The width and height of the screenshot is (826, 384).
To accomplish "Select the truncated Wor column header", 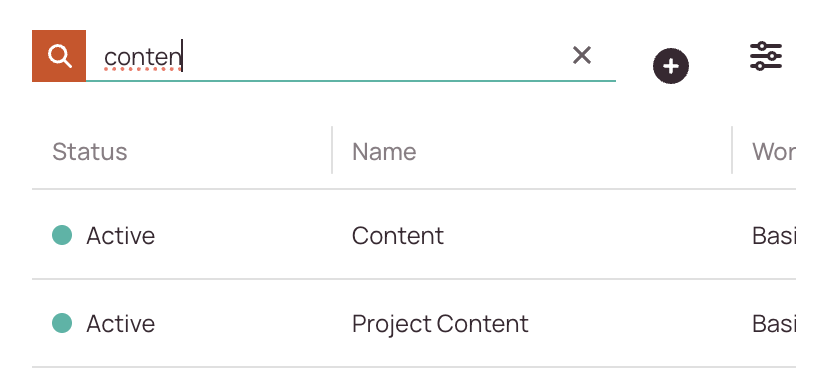I will tap(774, 152).
